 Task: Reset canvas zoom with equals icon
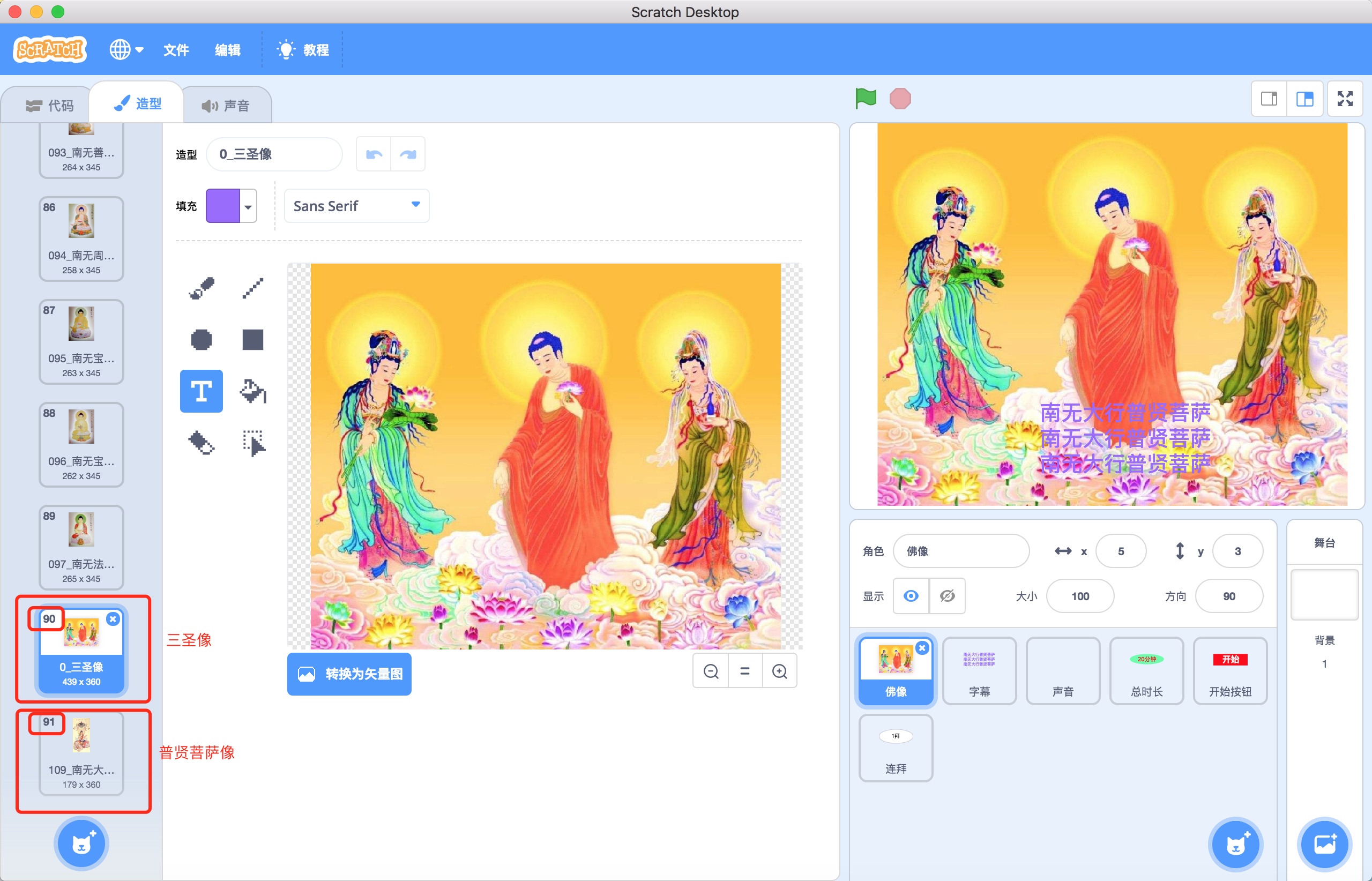(745, 671)
